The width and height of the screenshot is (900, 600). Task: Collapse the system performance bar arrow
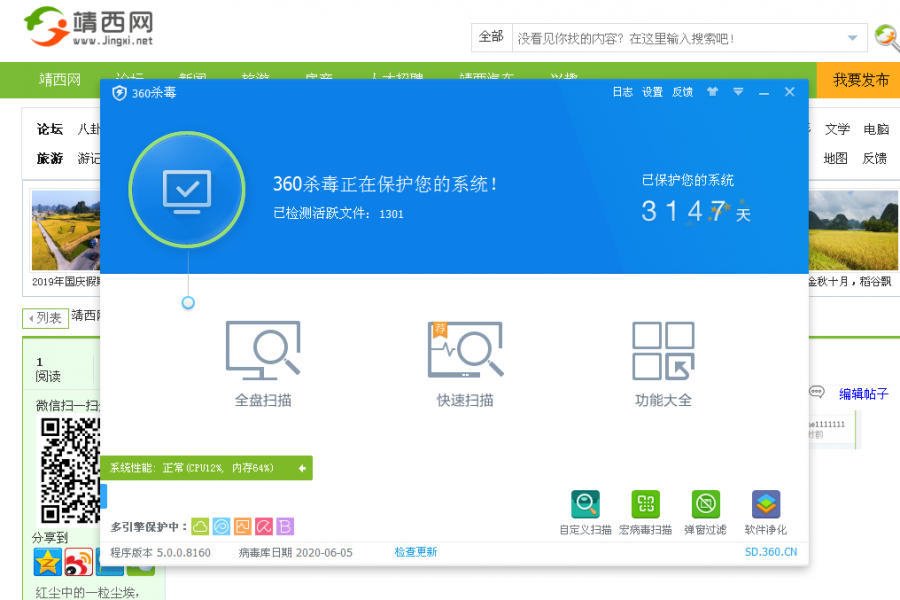(302, 469)
